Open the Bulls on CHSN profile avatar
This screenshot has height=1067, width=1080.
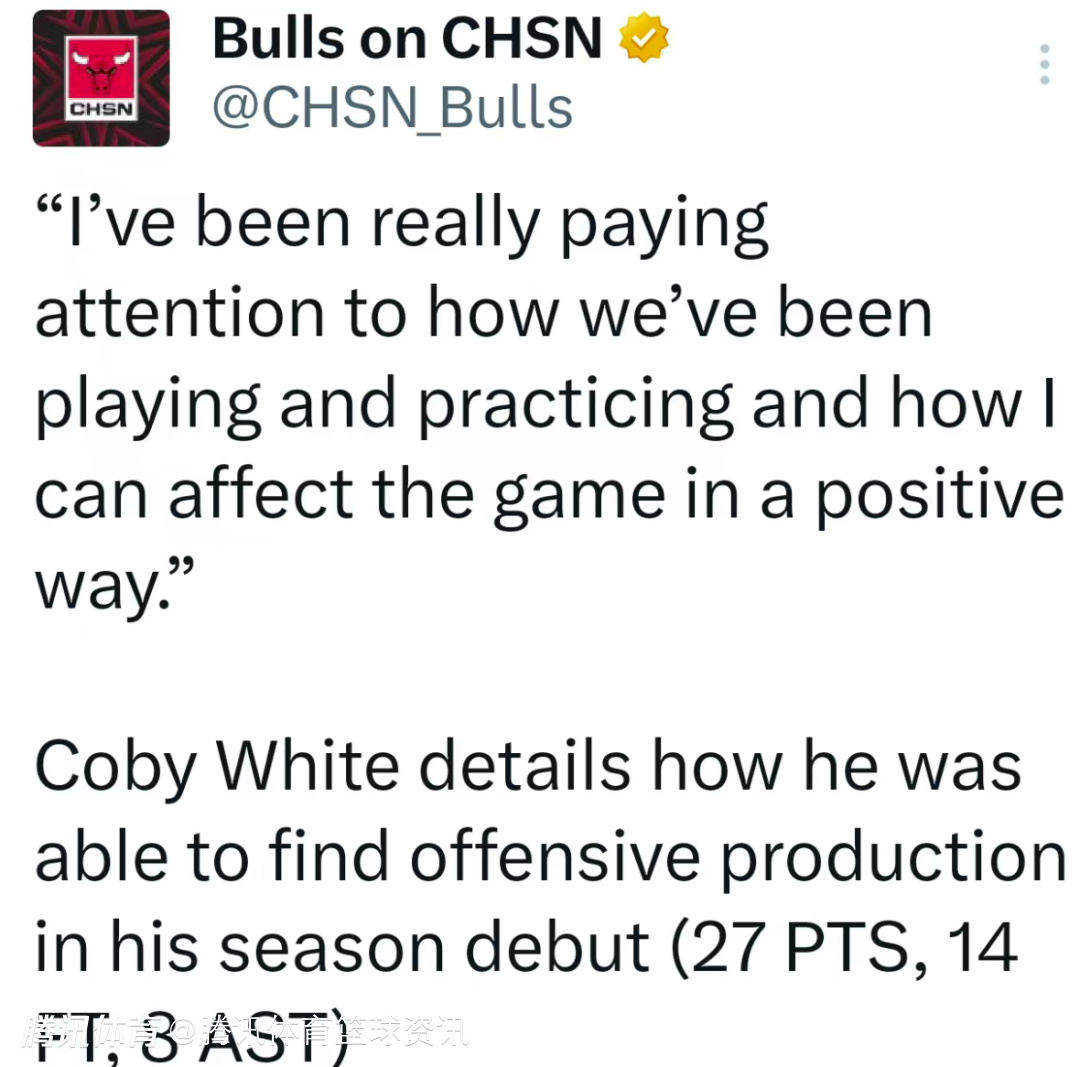[101, 78]
